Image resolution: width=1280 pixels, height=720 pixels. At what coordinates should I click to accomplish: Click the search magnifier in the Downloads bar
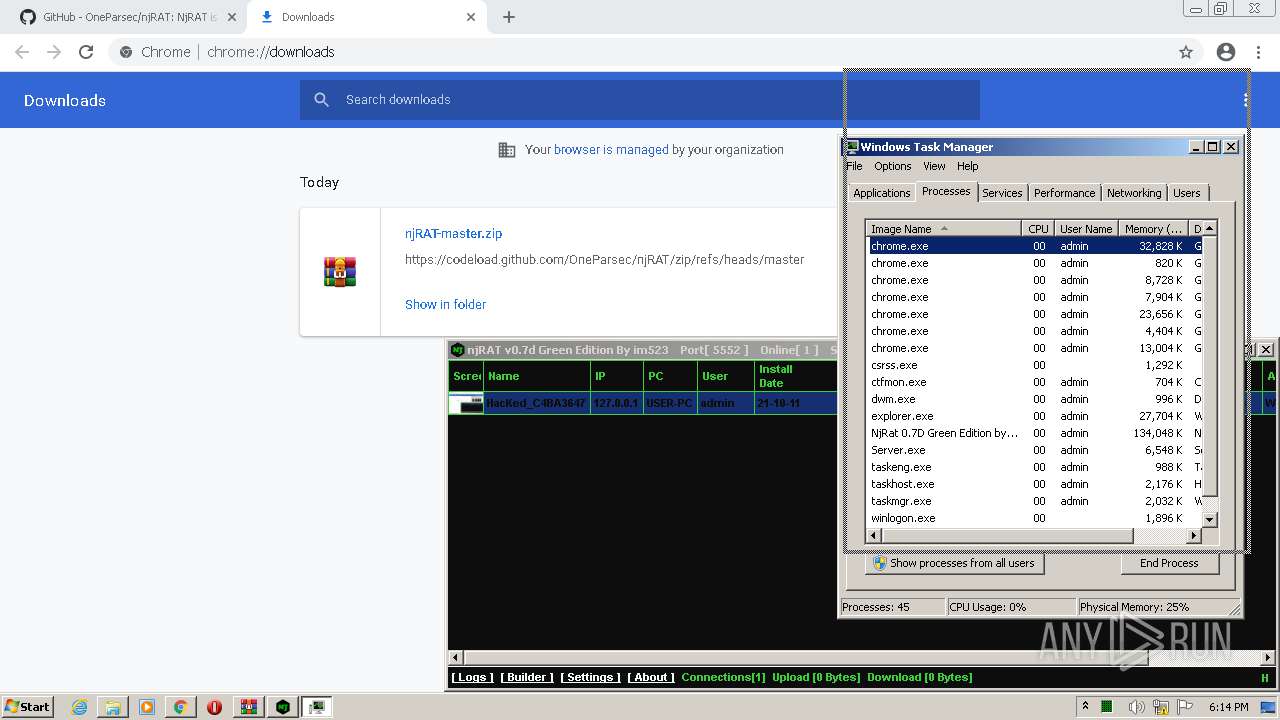[321, 99]
